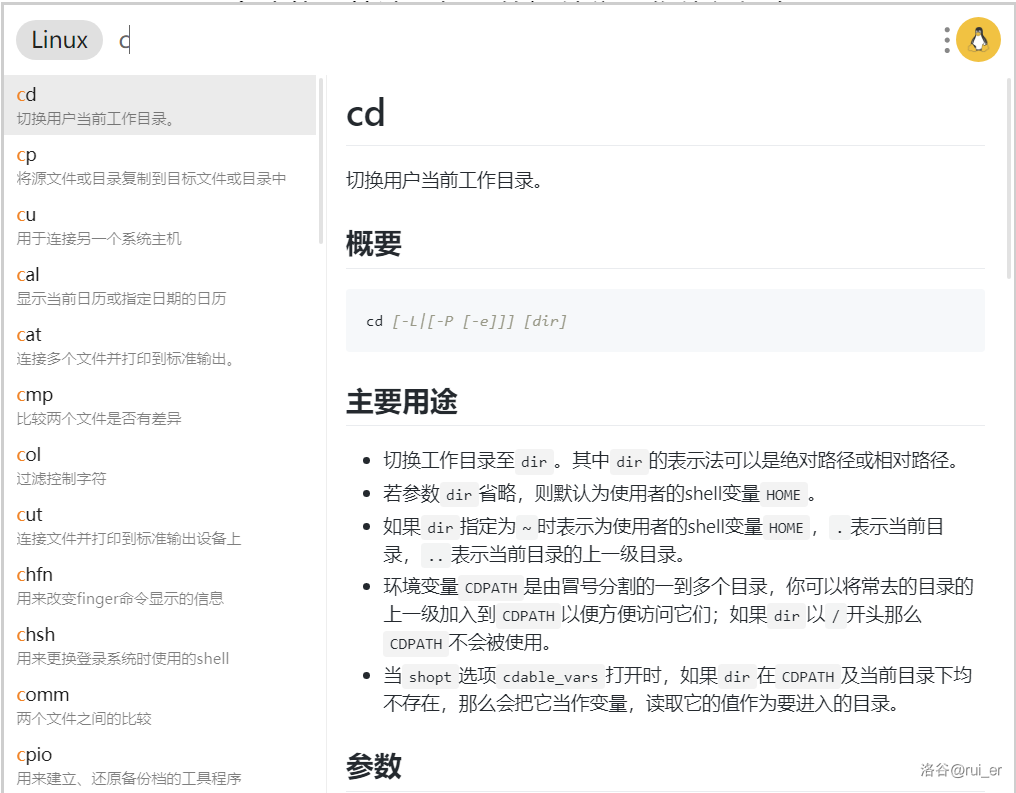Choose the cat command in list
Viewport: 1016px width, 793px height.
(x=160, y=345)
